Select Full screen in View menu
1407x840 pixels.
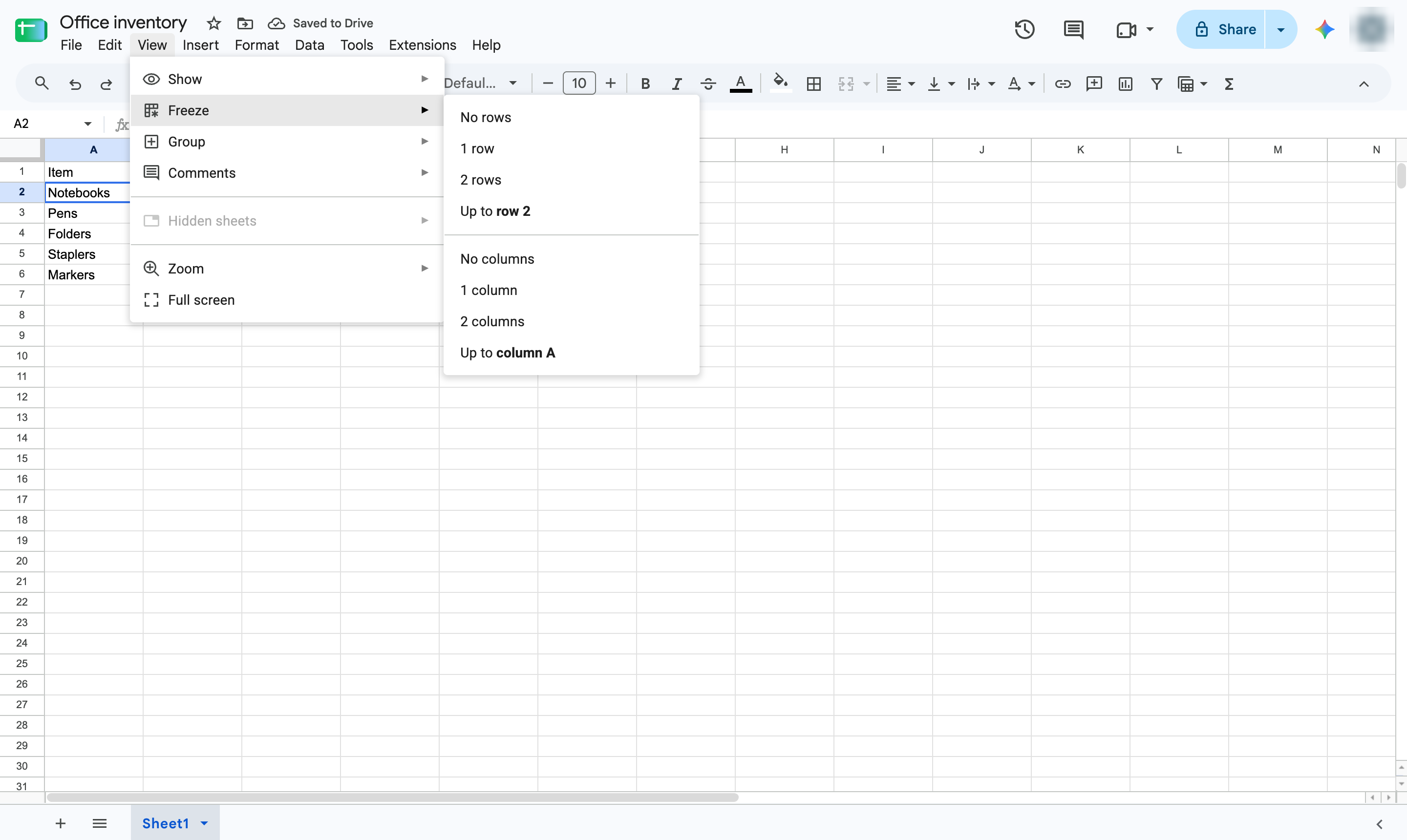(286, 299)
